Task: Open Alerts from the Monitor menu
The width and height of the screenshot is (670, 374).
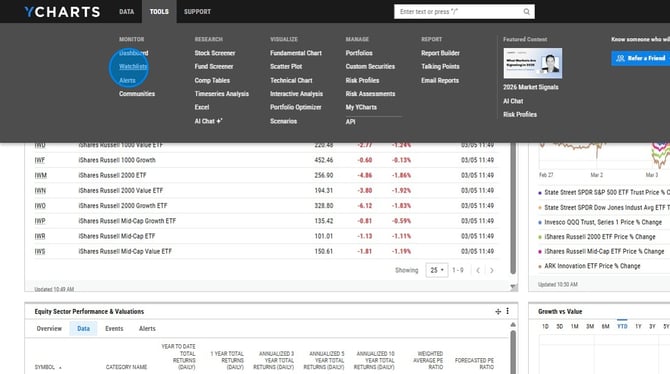Action: (127, 80)
